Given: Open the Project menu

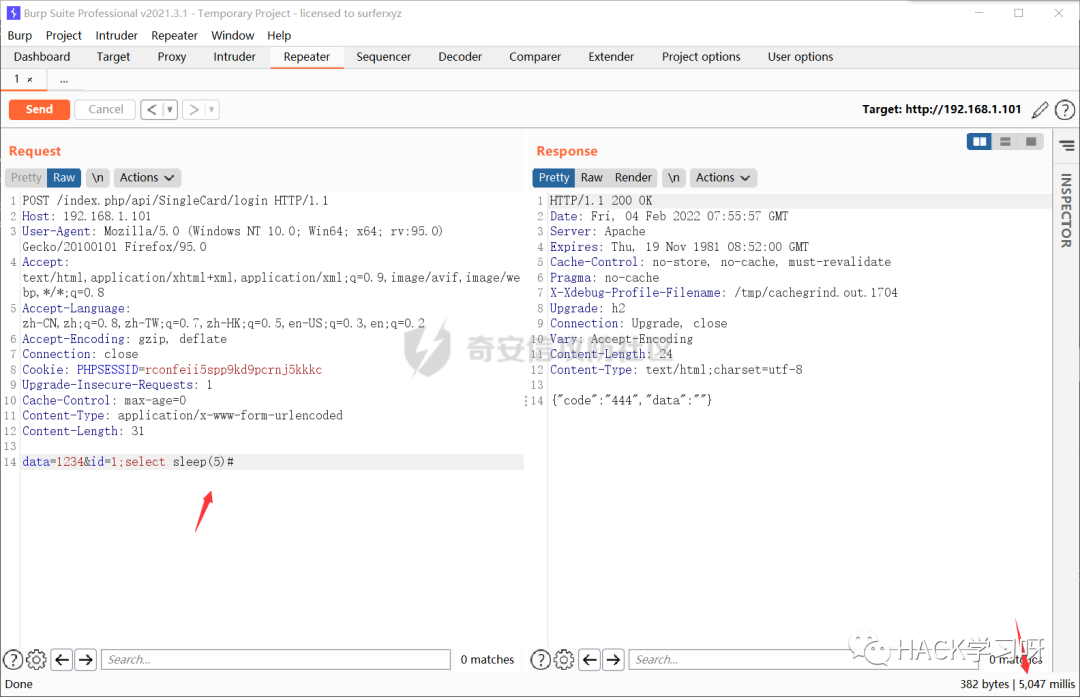Looking at the screenshot, I should [63, 35].
